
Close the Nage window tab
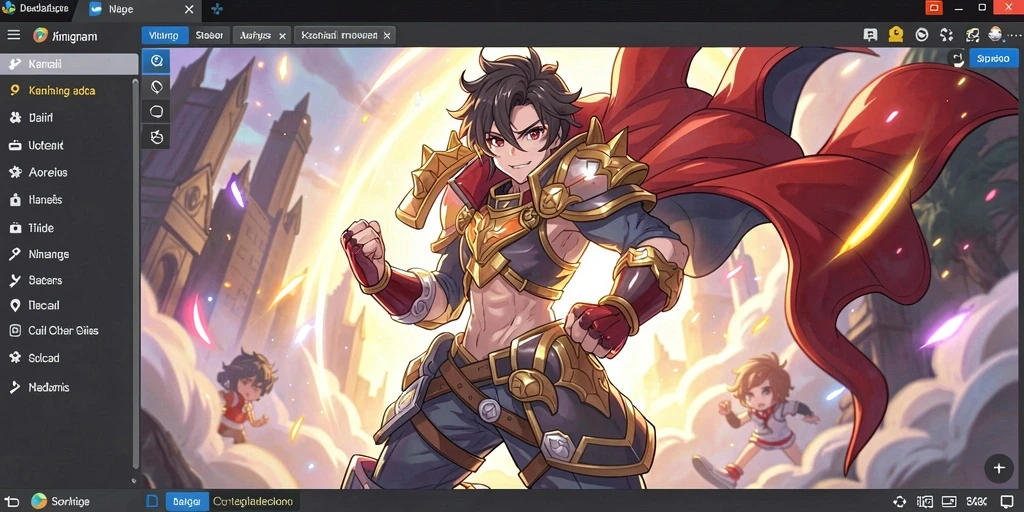pos(189,9)
